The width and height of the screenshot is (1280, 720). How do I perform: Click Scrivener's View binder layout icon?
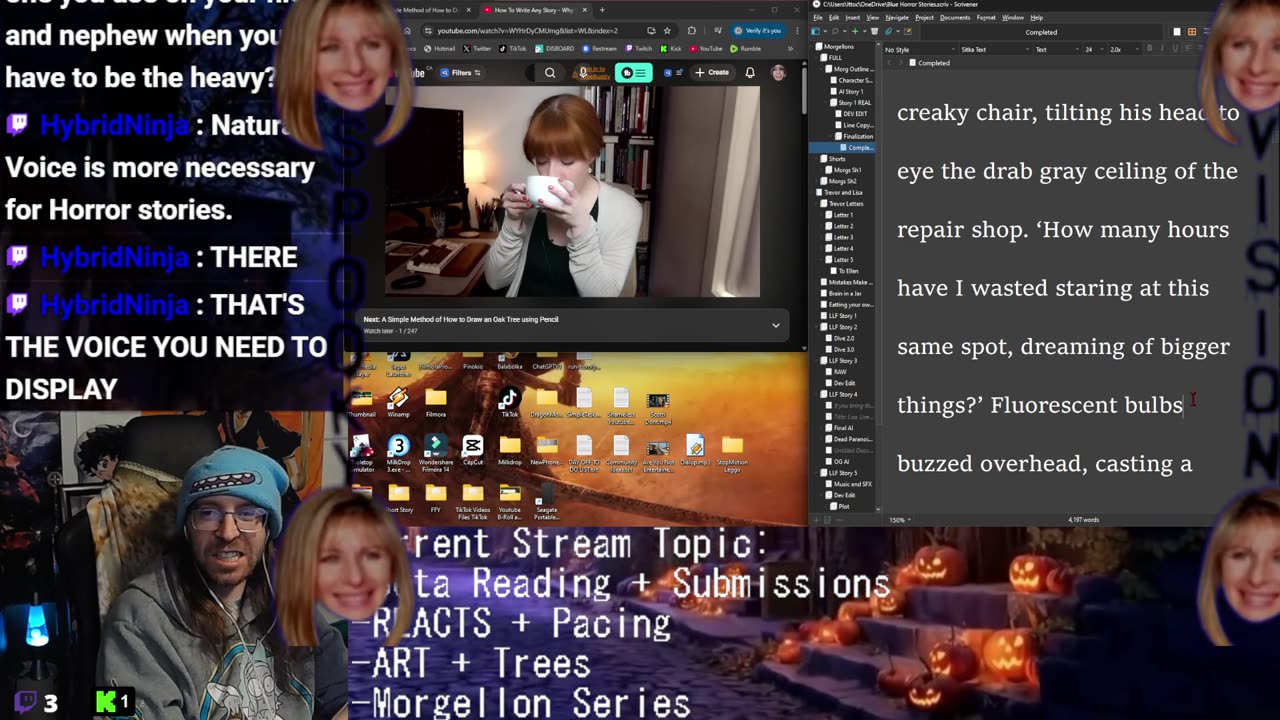pyautogui.click(x=816, y=31)
